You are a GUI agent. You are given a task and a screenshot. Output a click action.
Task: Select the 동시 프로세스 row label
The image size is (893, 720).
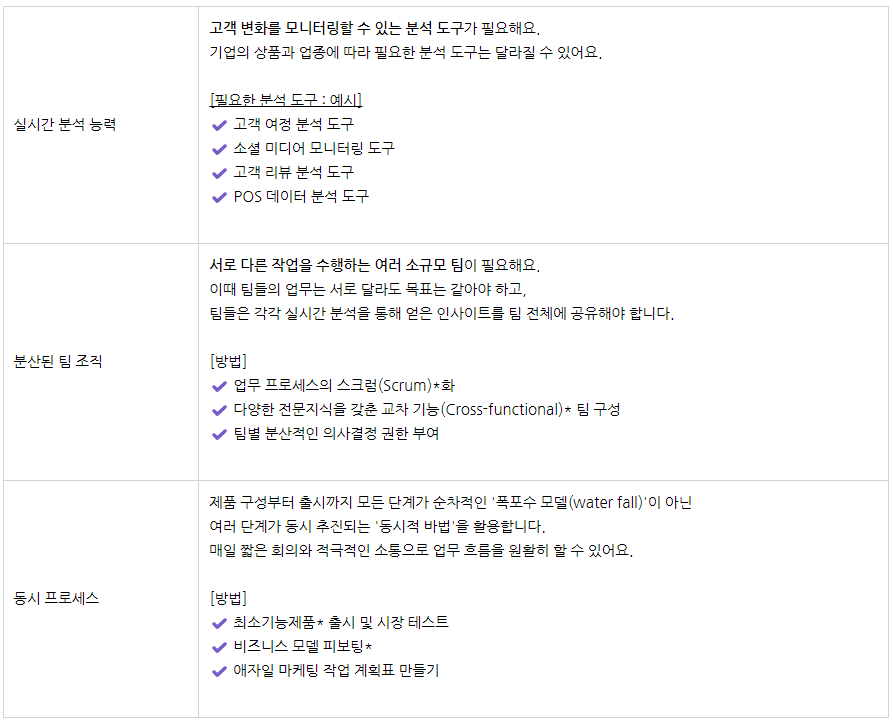click(56, 598)
